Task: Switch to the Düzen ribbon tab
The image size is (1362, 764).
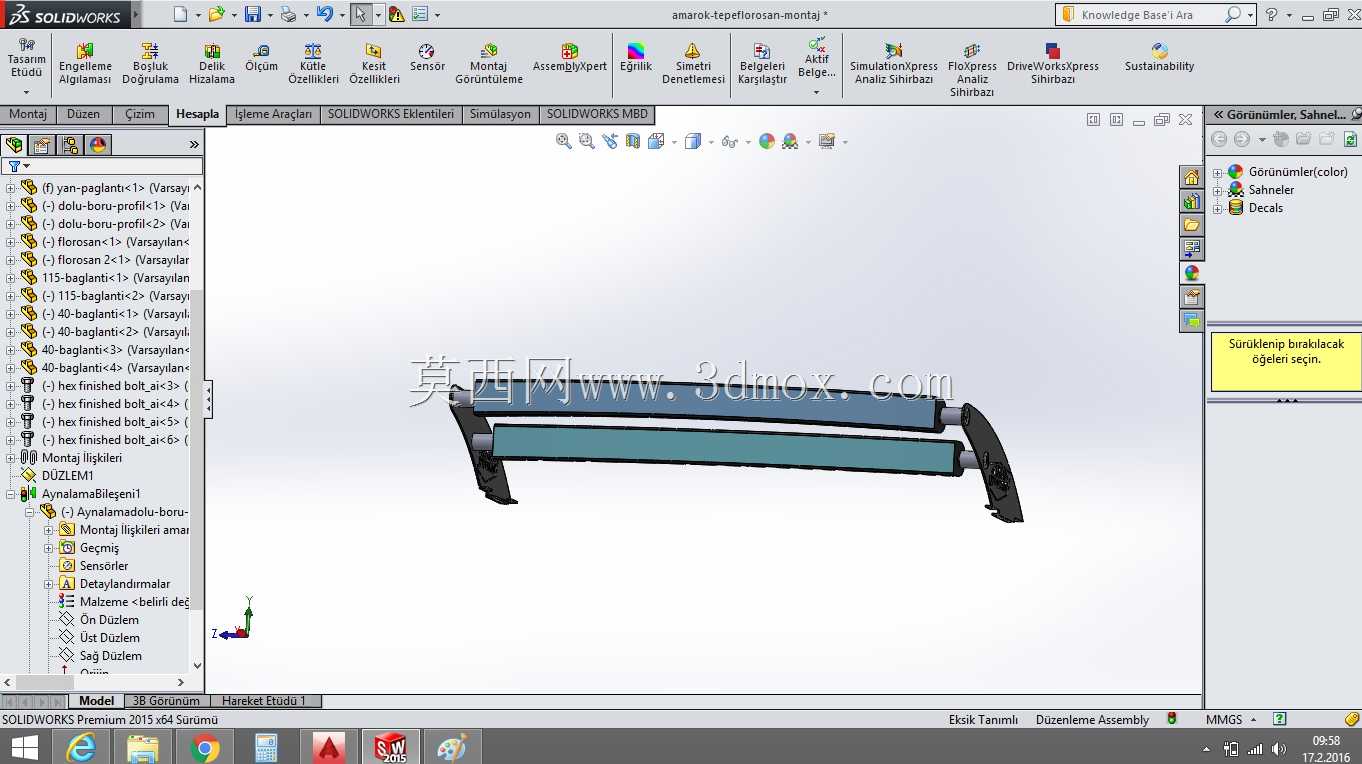Action: [83, 114]
